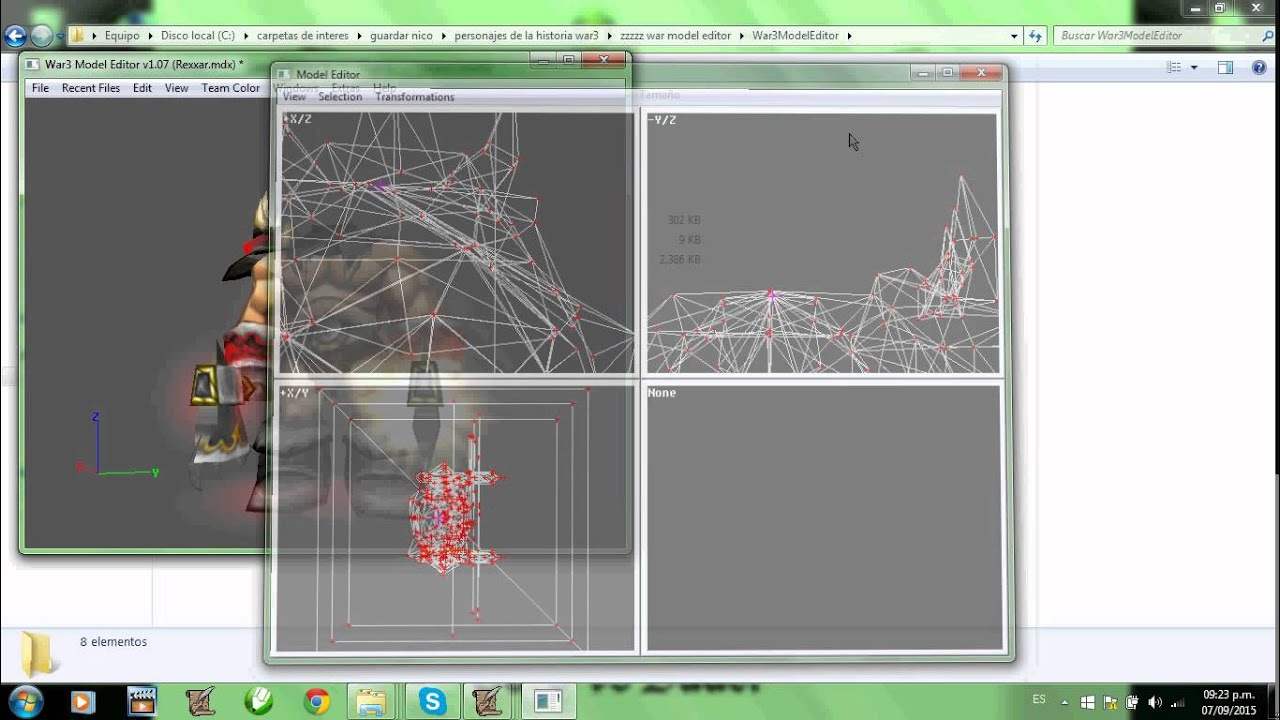Image resolution: width=1280 pixels, height=720 pixels.
Task: Click the Explorer forward arrow button
Action: click(41, 36)
